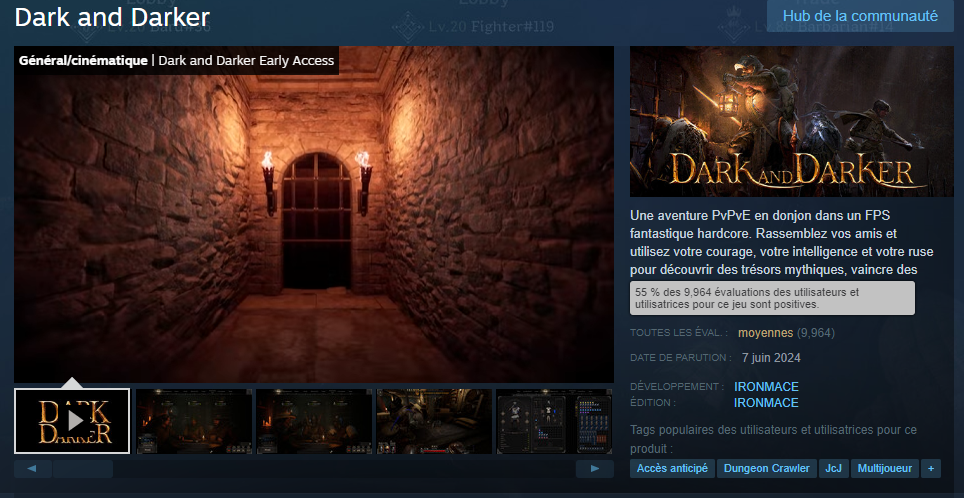Select the inventory screen thumbnail
Viewport: 964px width, 498px height.
(554, 421)
